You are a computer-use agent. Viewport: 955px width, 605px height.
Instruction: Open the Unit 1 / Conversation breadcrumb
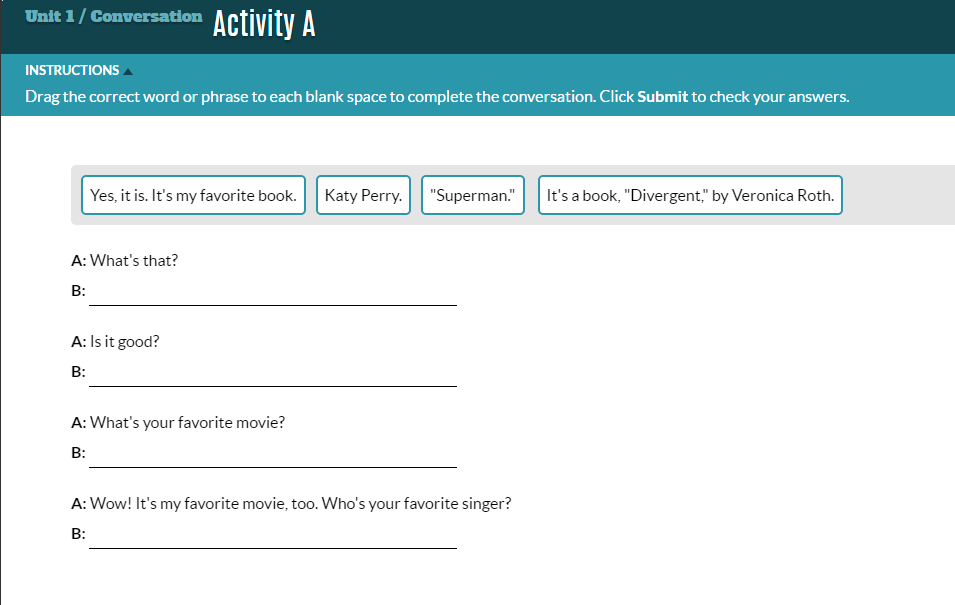coord(113,16)
